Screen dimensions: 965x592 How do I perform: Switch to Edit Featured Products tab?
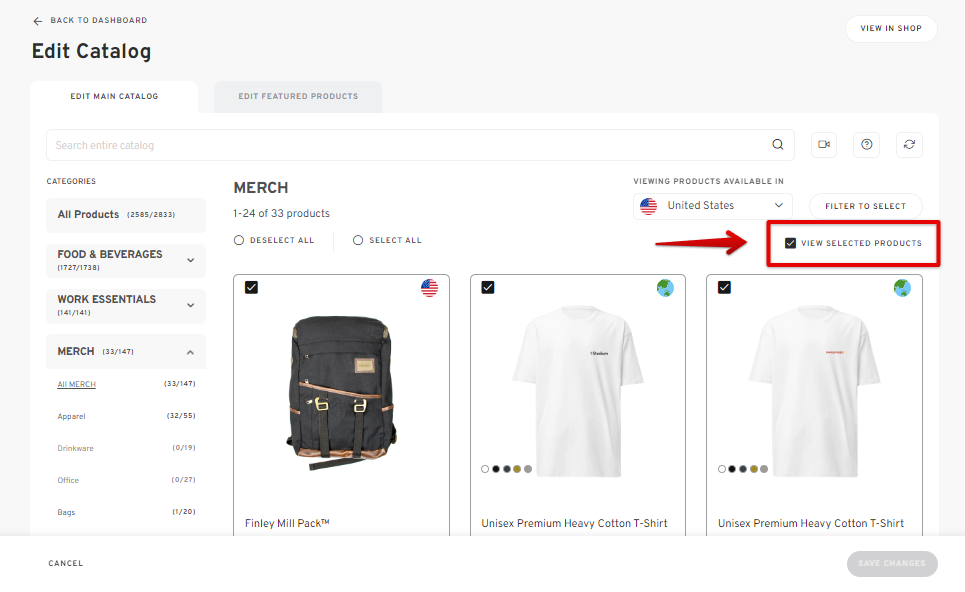click(x=298, y=97)
